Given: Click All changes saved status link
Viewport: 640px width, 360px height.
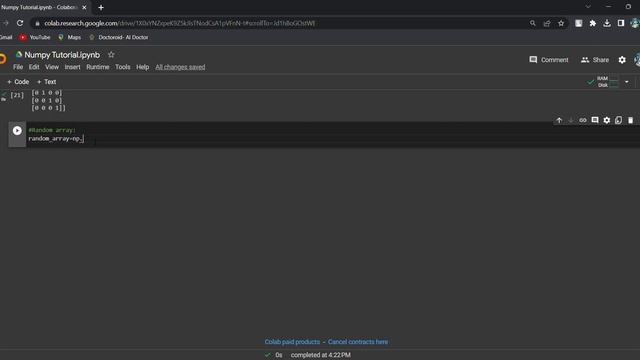Looking at the screenshot, I should [180, 67].
